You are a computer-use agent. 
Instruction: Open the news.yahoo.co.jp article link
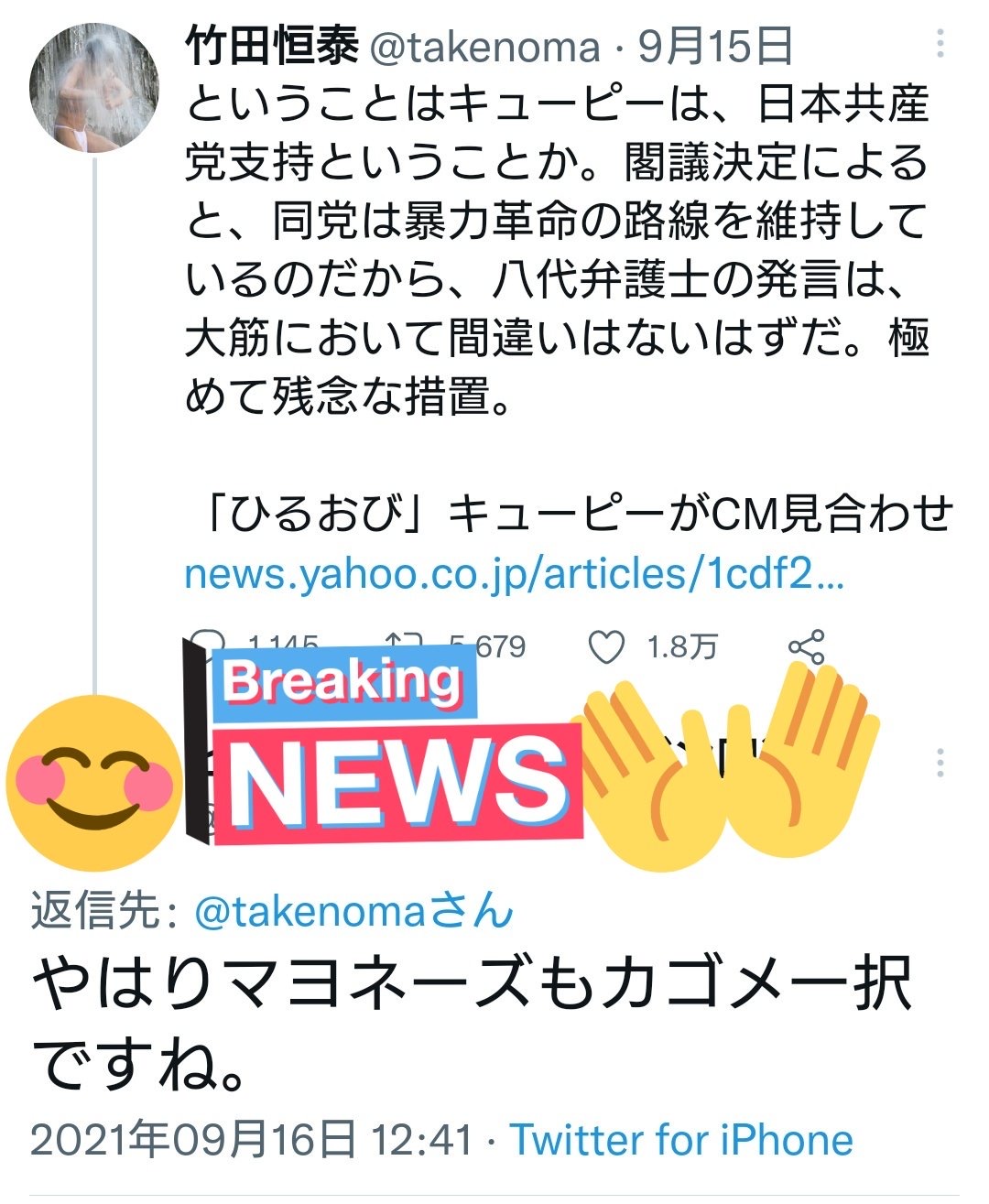pyautogui.click(x=514, y=574)
